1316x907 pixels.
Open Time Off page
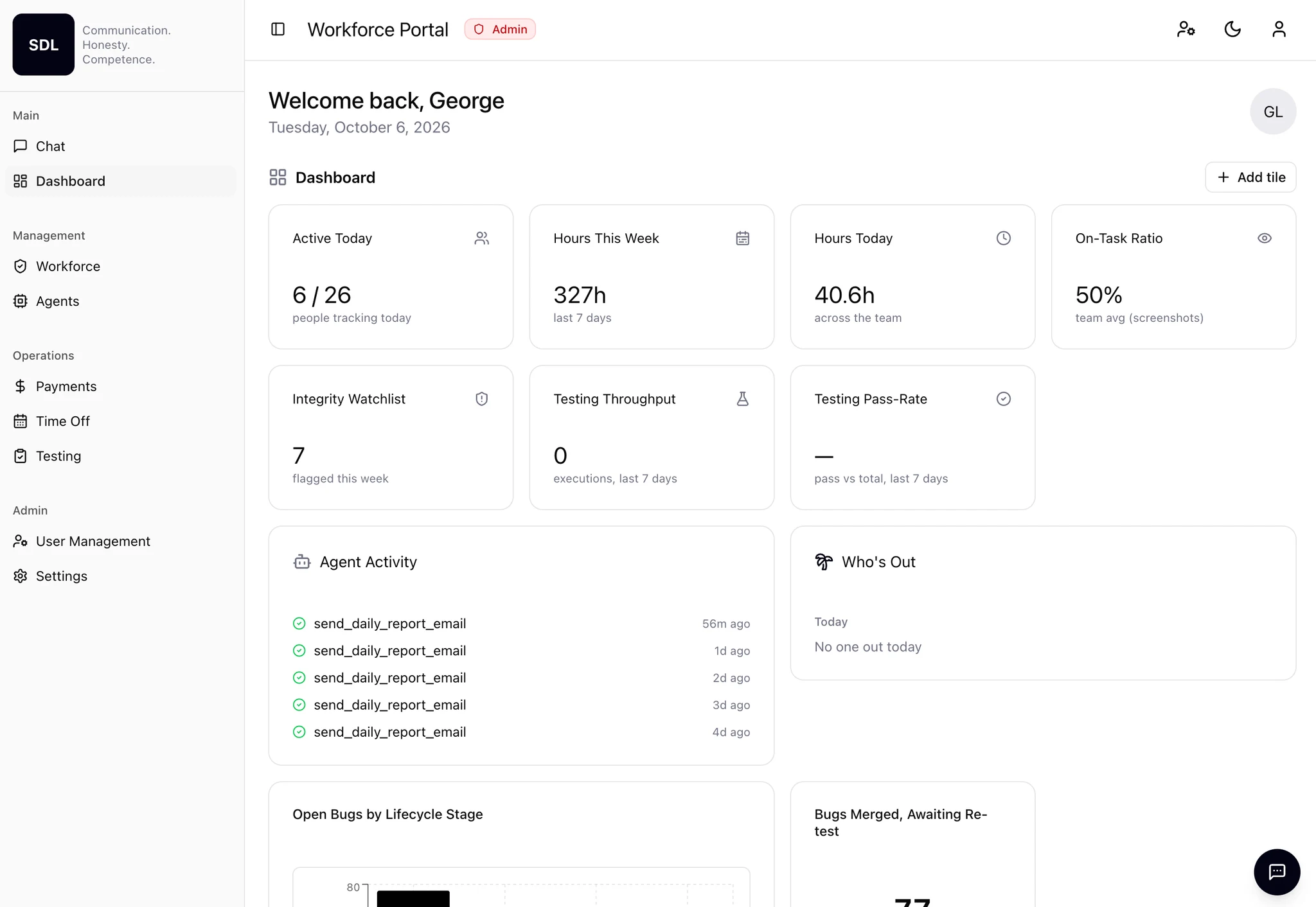(x=121, y=421)
